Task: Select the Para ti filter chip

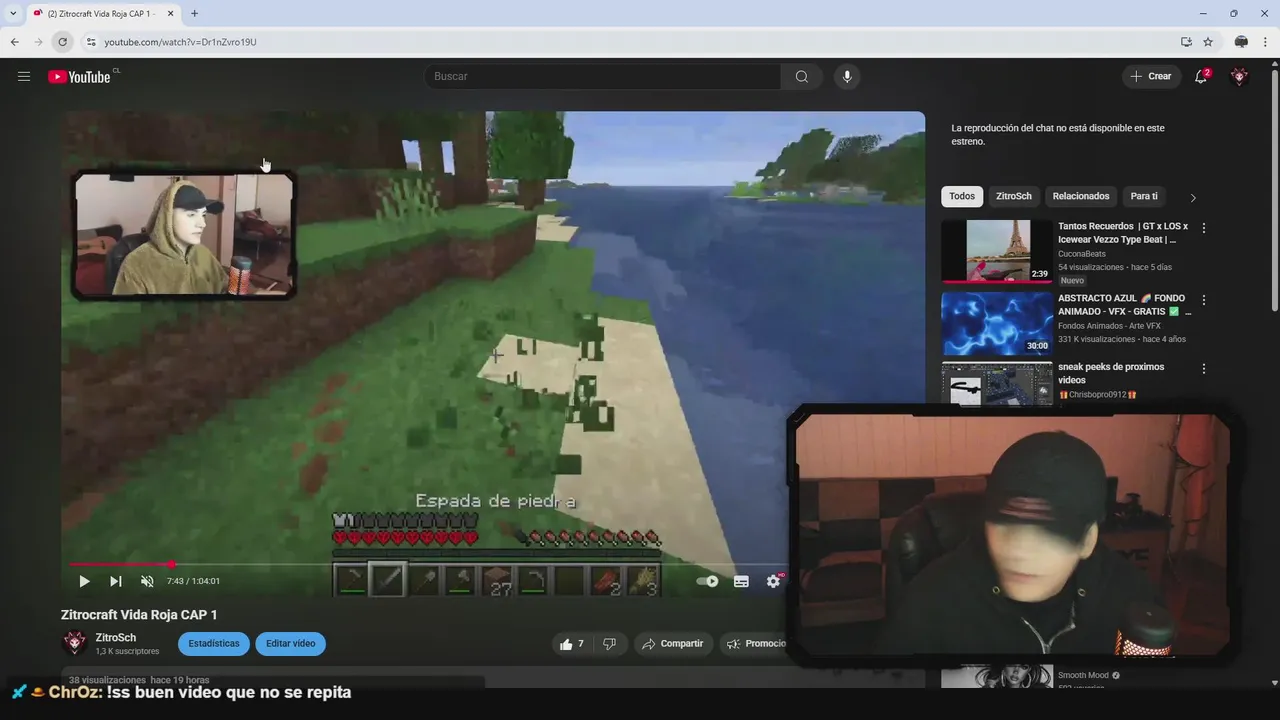Action: tap(1144, 196)
